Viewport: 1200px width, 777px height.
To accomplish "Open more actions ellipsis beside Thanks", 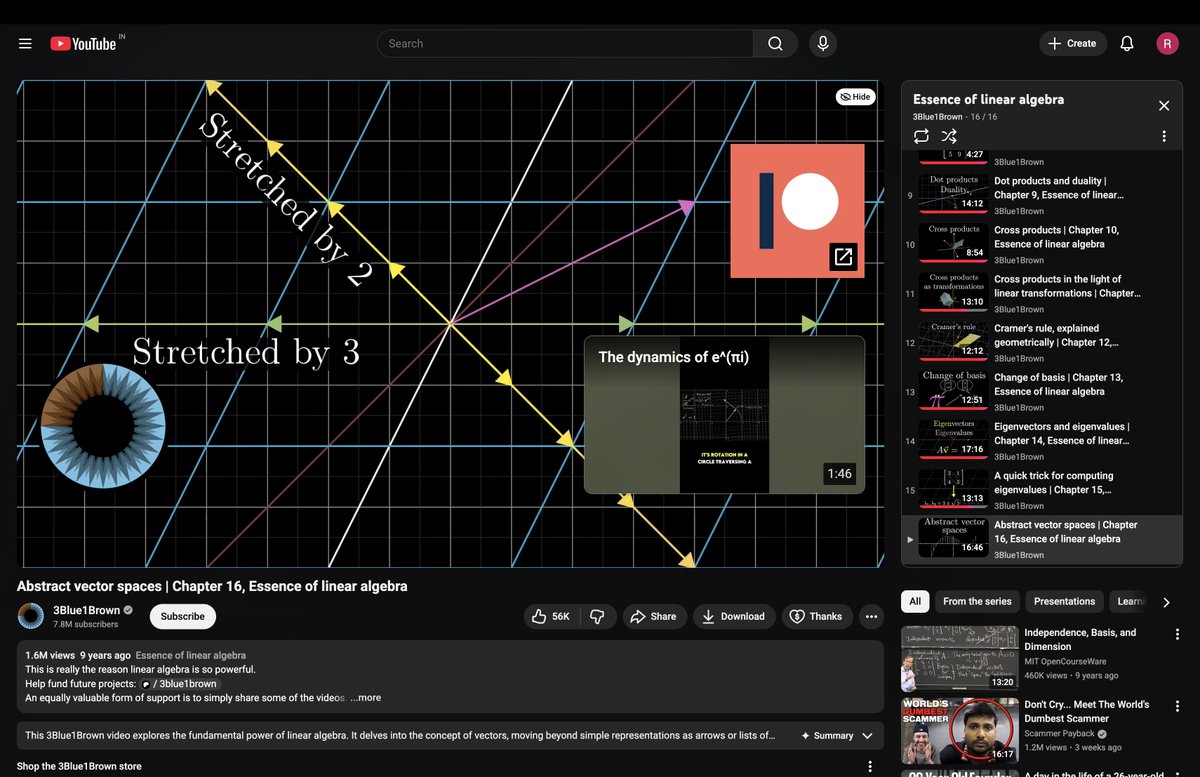I will pyautogui.click(x=871, y=616).
